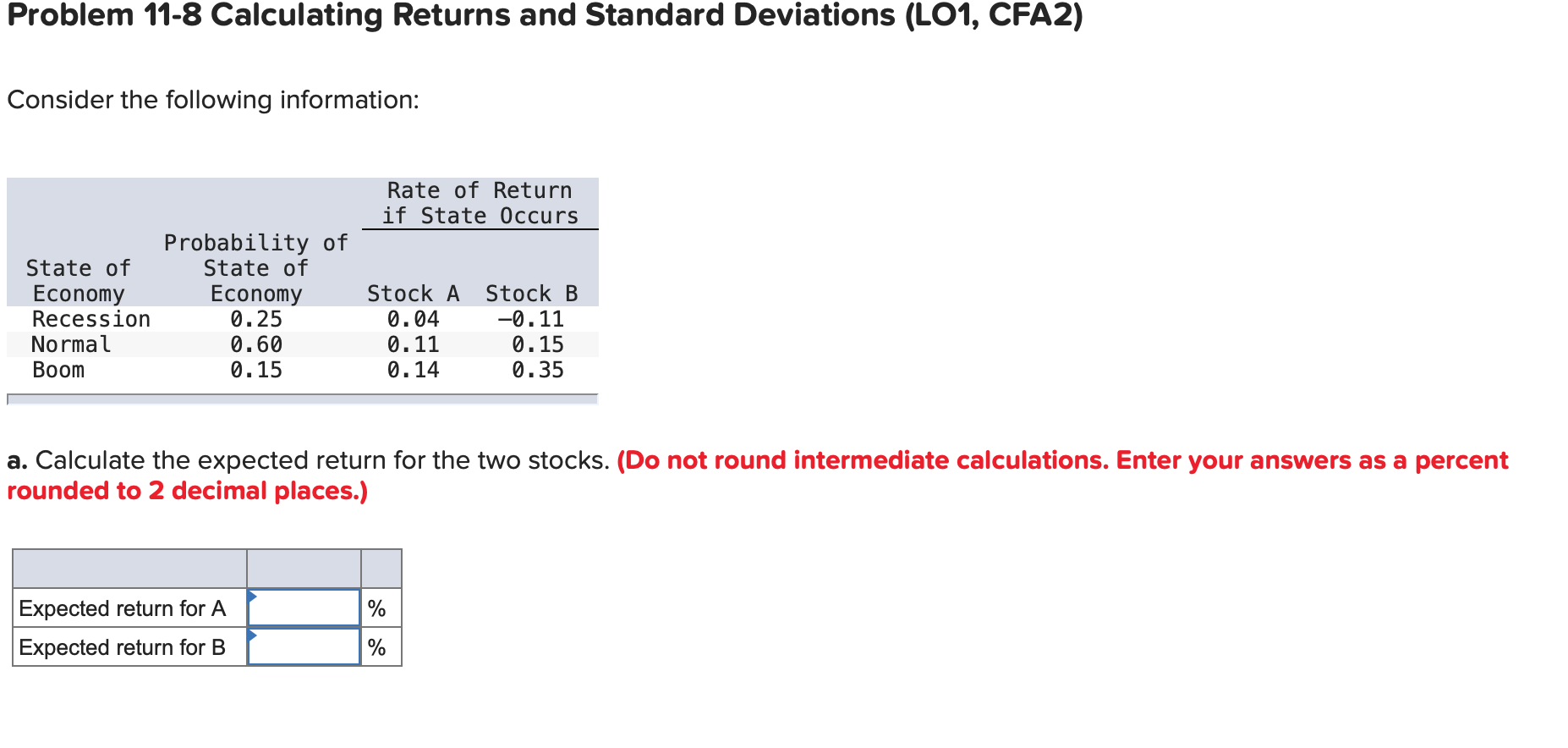1568x748 pixels.
Task: Click the percent sign next to Expected return for B
Action: 377,646
